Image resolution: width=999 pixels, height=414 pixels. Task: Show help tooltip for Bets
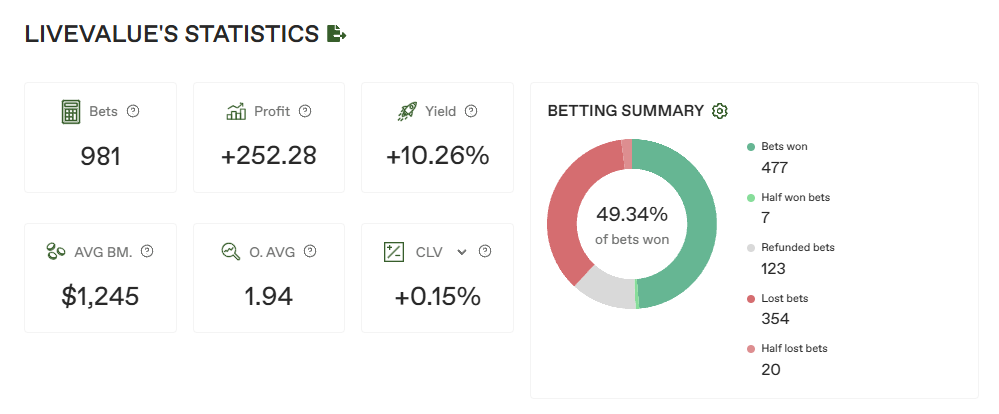(133, 111)
